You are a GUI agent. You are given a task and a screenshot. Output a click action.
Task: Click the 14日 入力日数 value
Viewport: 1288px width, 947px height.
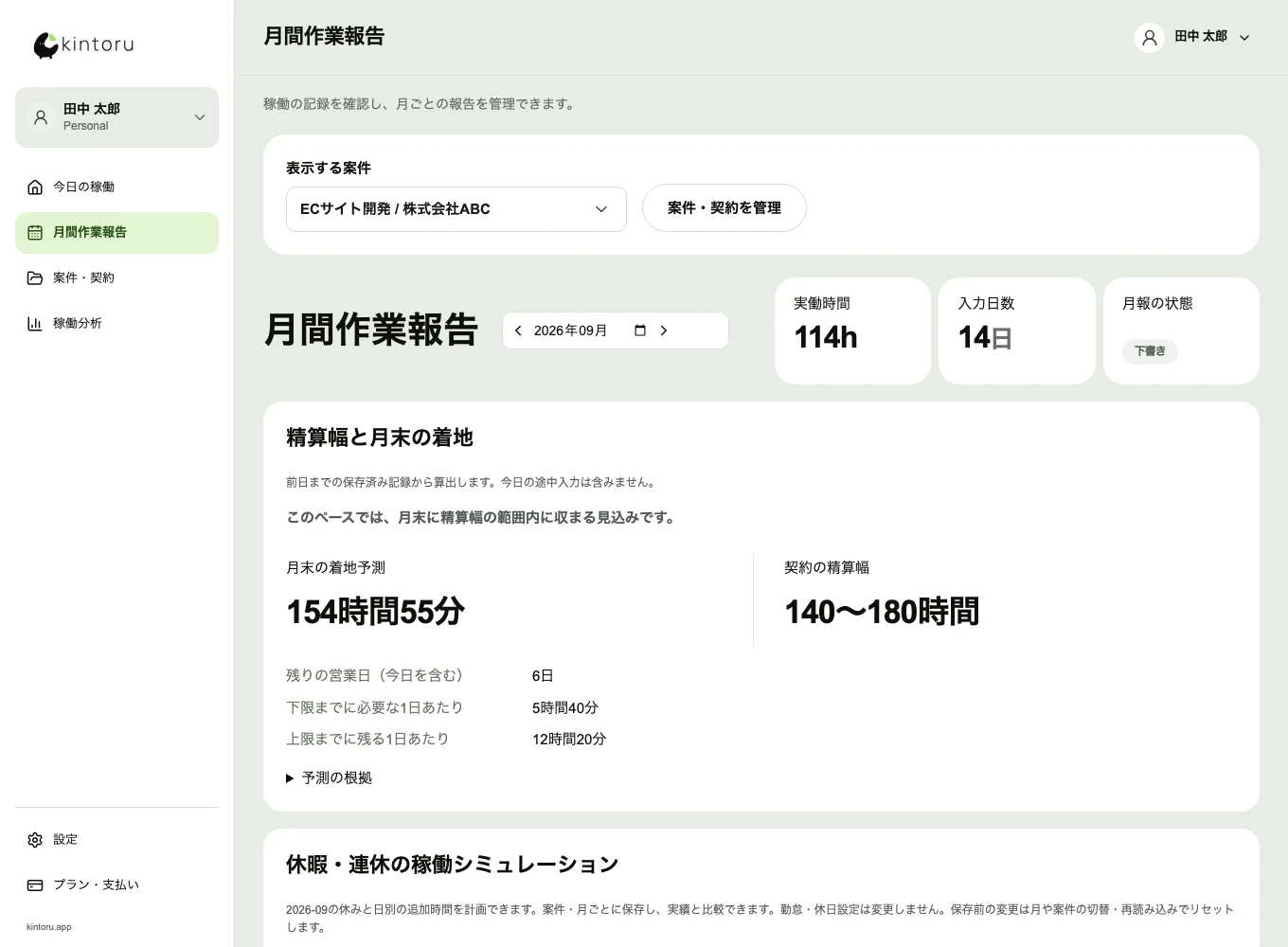click(985, 337)
